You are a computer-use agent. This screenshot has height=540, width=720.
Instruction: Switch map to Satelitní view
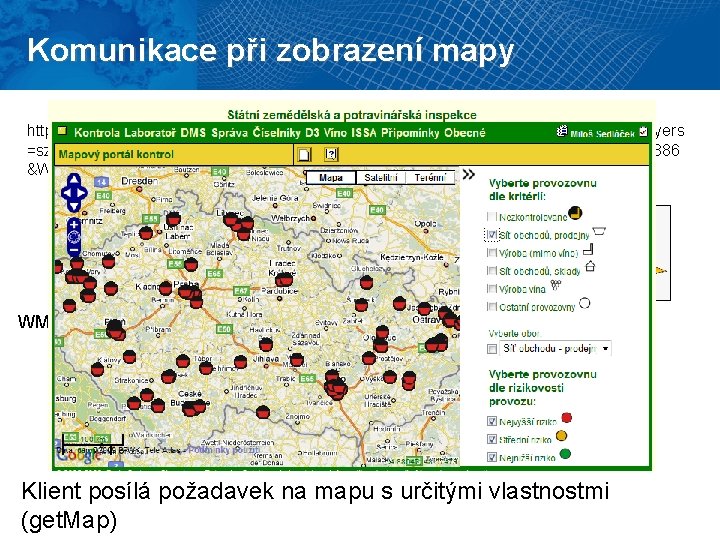point(381,177)
